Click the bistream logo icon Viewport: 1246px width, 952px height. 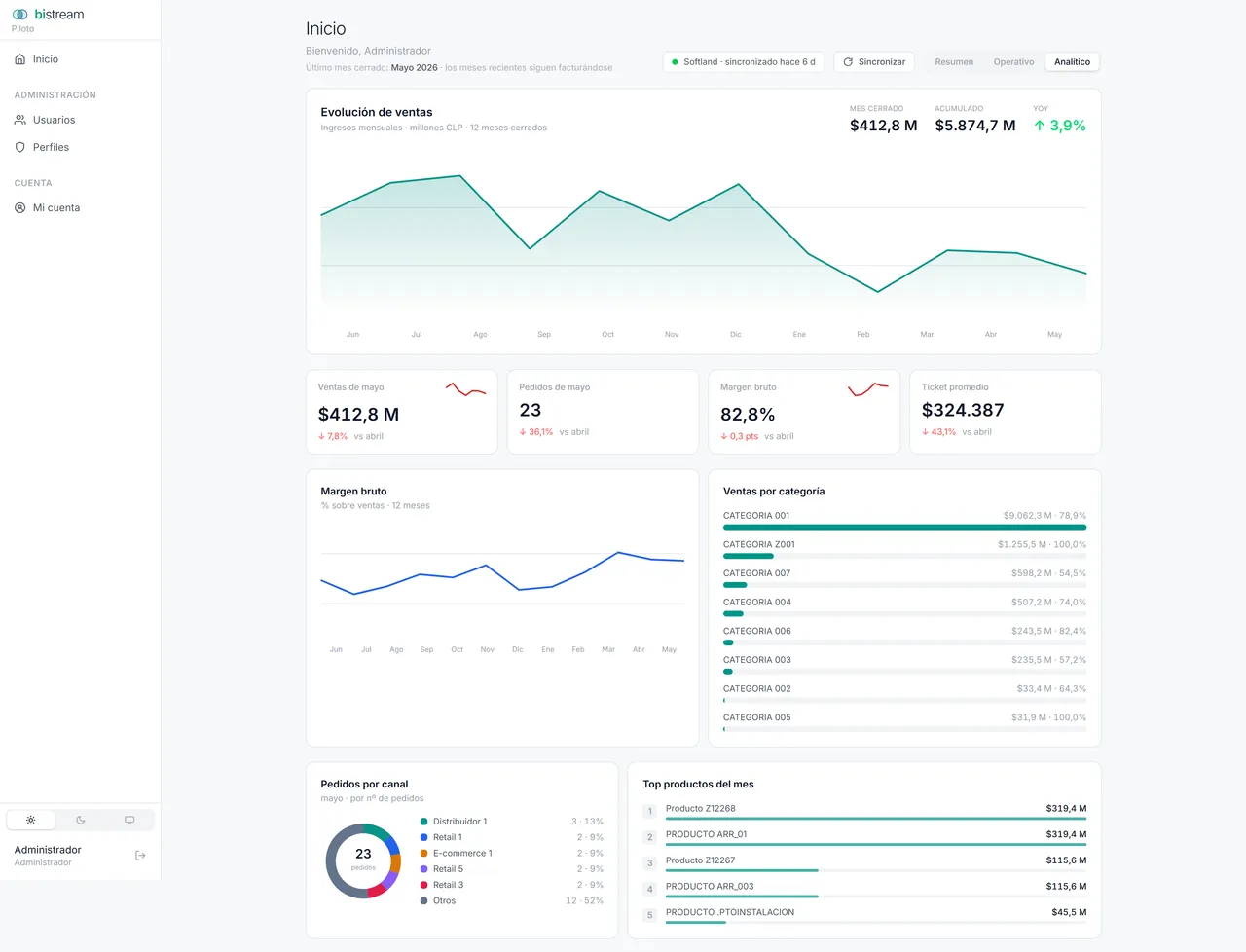pyautogui.click(x=19, y=15)
